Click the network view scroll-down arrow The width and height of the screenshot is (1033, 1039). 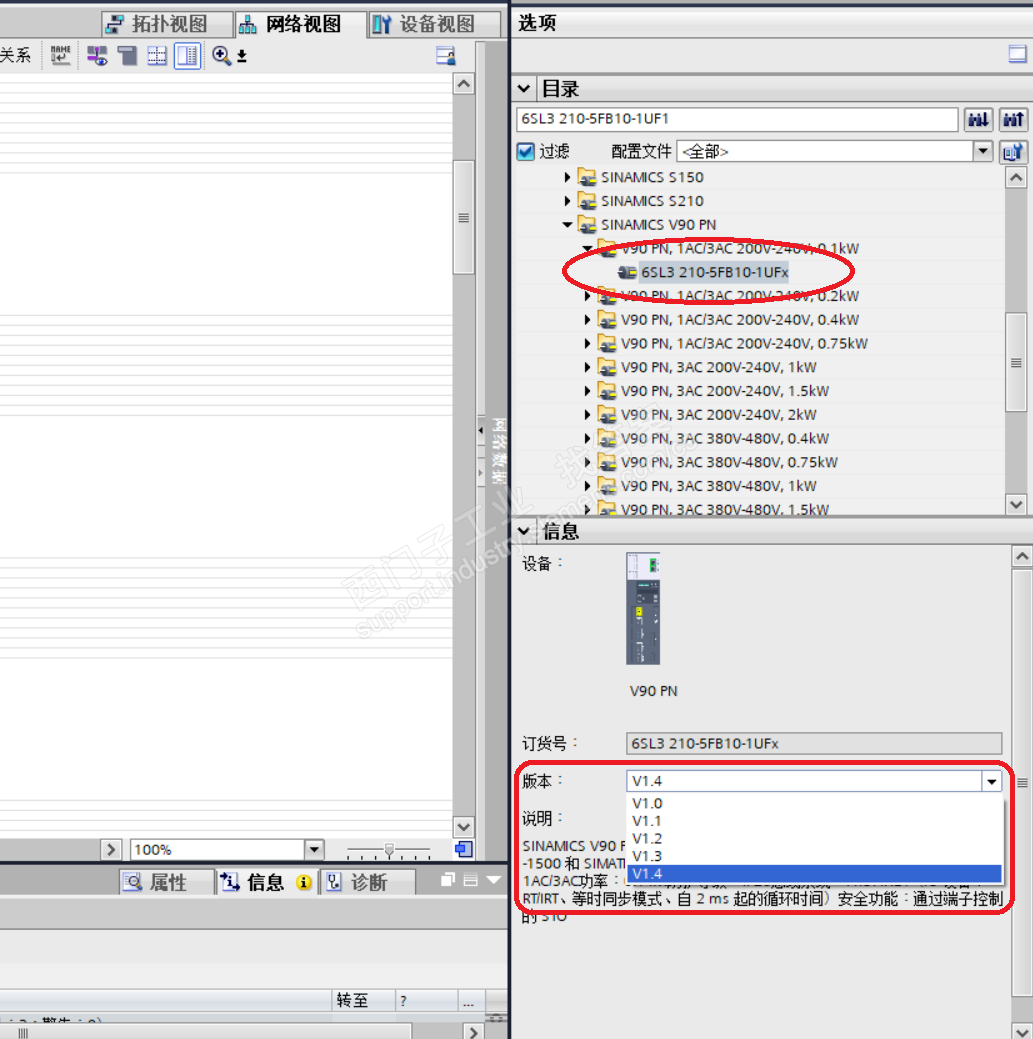coord(464,827)
